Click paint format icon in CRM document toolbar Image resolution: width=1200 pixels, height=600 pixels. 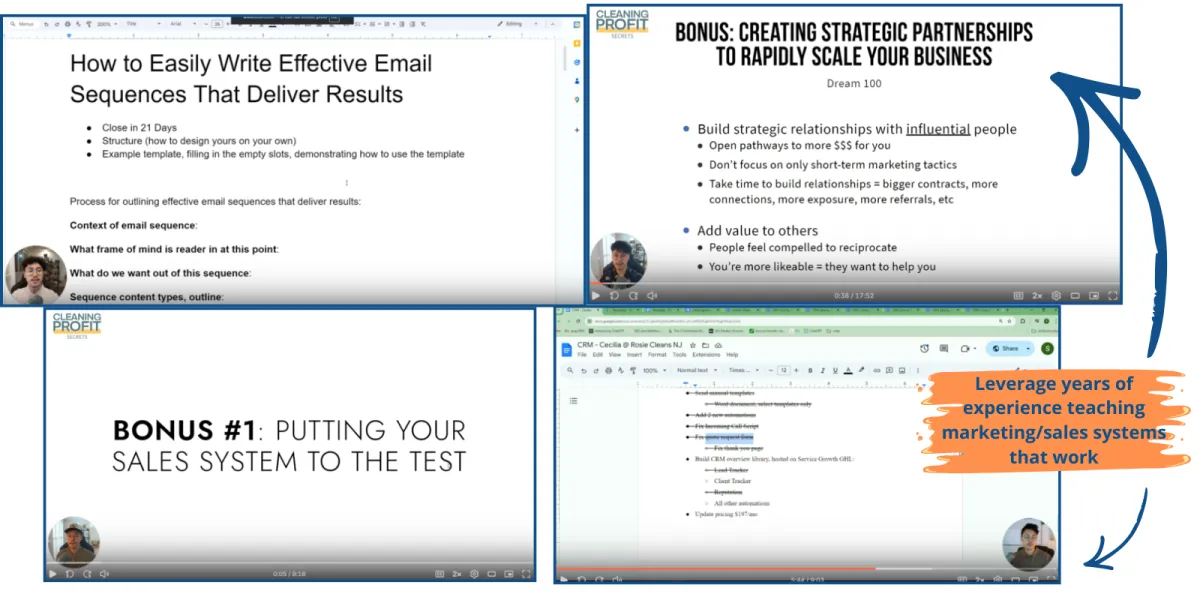tap(633, 370)
